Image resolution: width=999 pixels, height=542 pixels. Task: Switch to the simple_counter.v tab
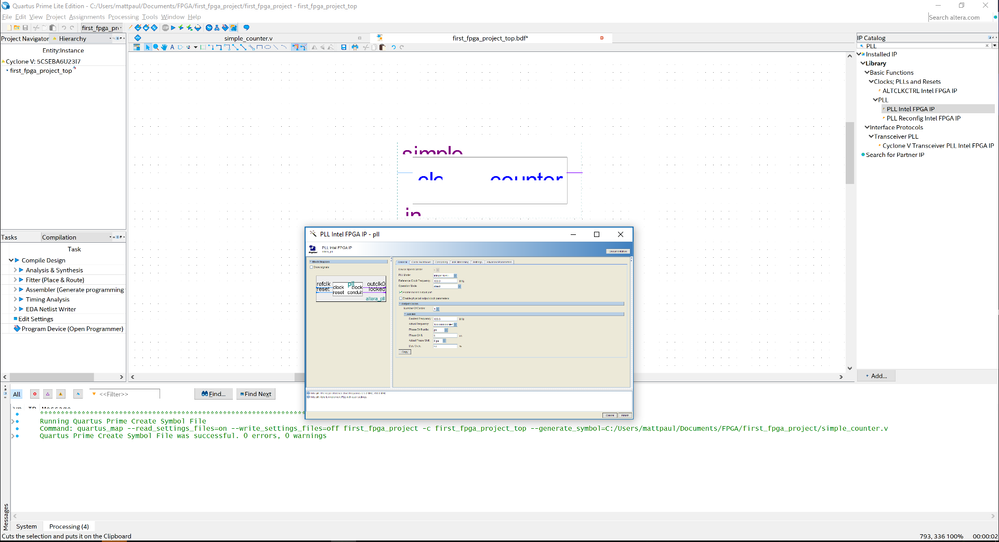pyautogui.click(x=248, y=38)
